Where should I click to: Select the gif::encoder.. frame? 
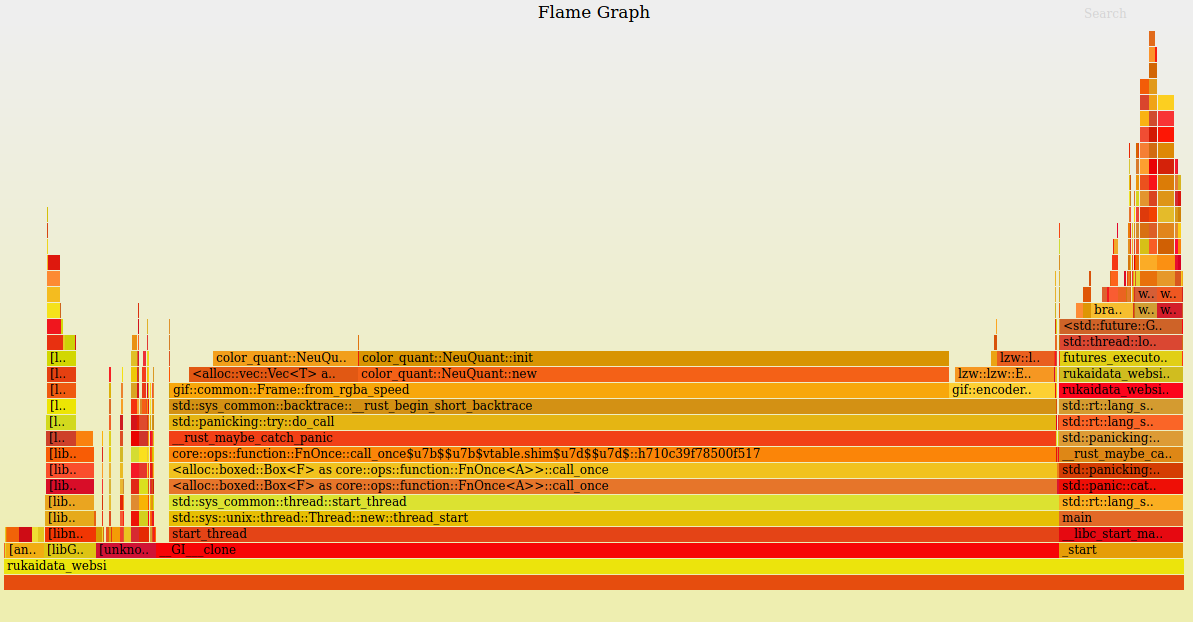(x=1002, y=391)
